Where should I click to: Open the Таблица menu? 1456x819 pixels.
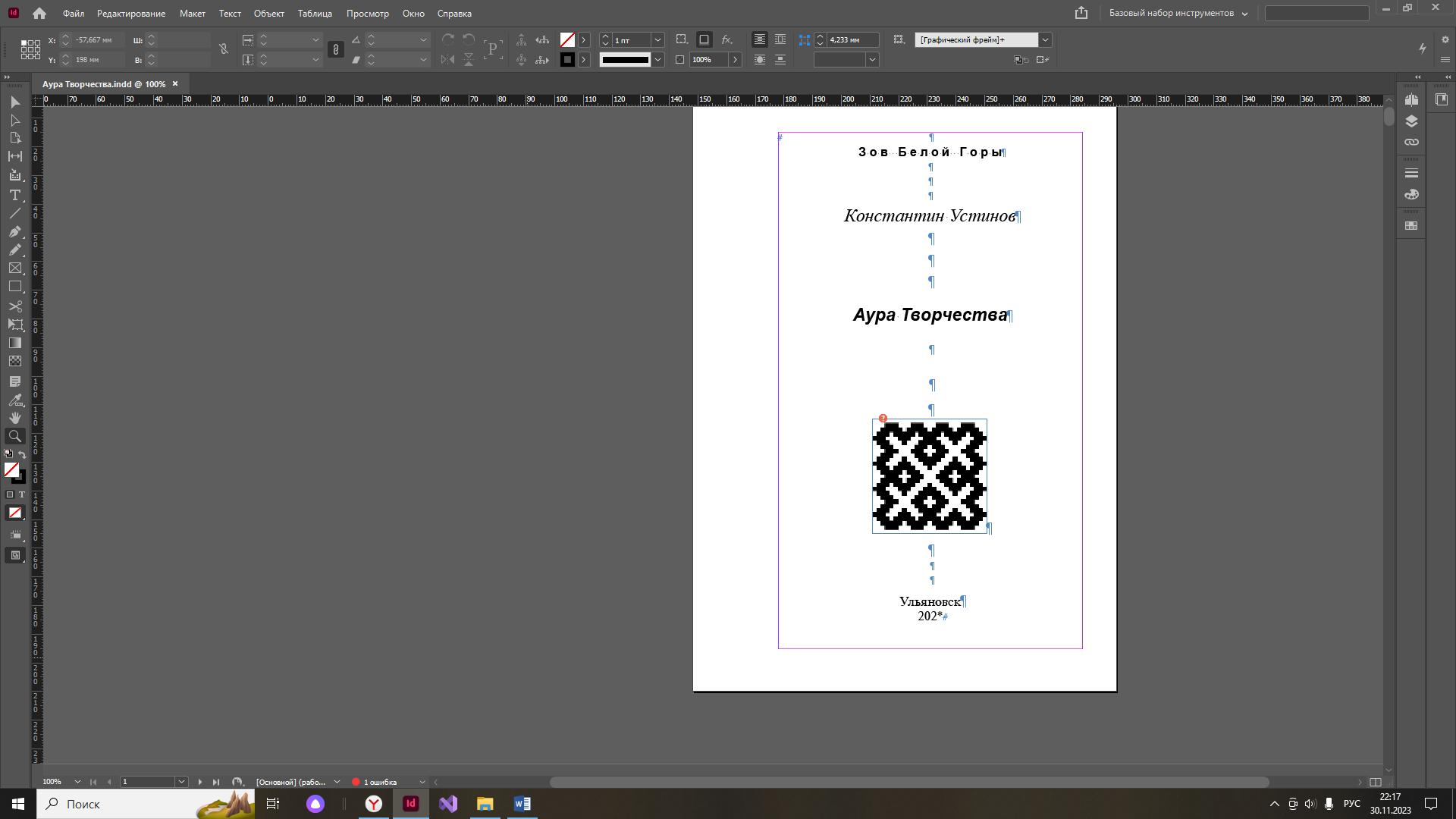(315, 14)
